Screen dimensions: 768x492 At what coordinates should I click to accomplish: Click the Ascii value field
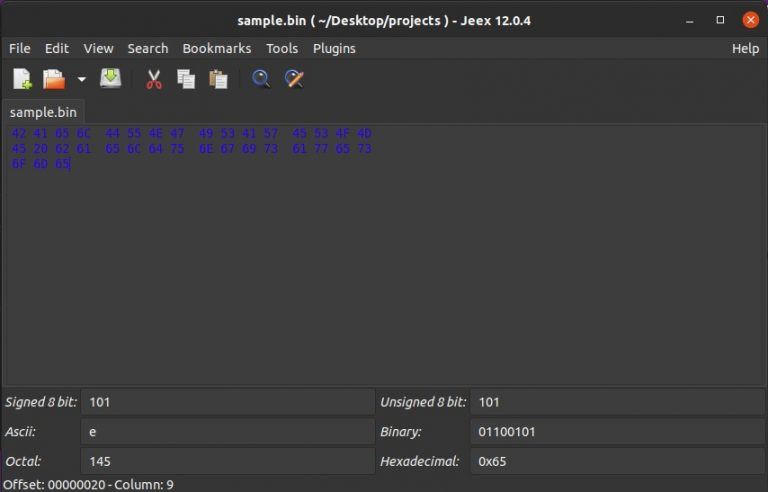[227, 432]
